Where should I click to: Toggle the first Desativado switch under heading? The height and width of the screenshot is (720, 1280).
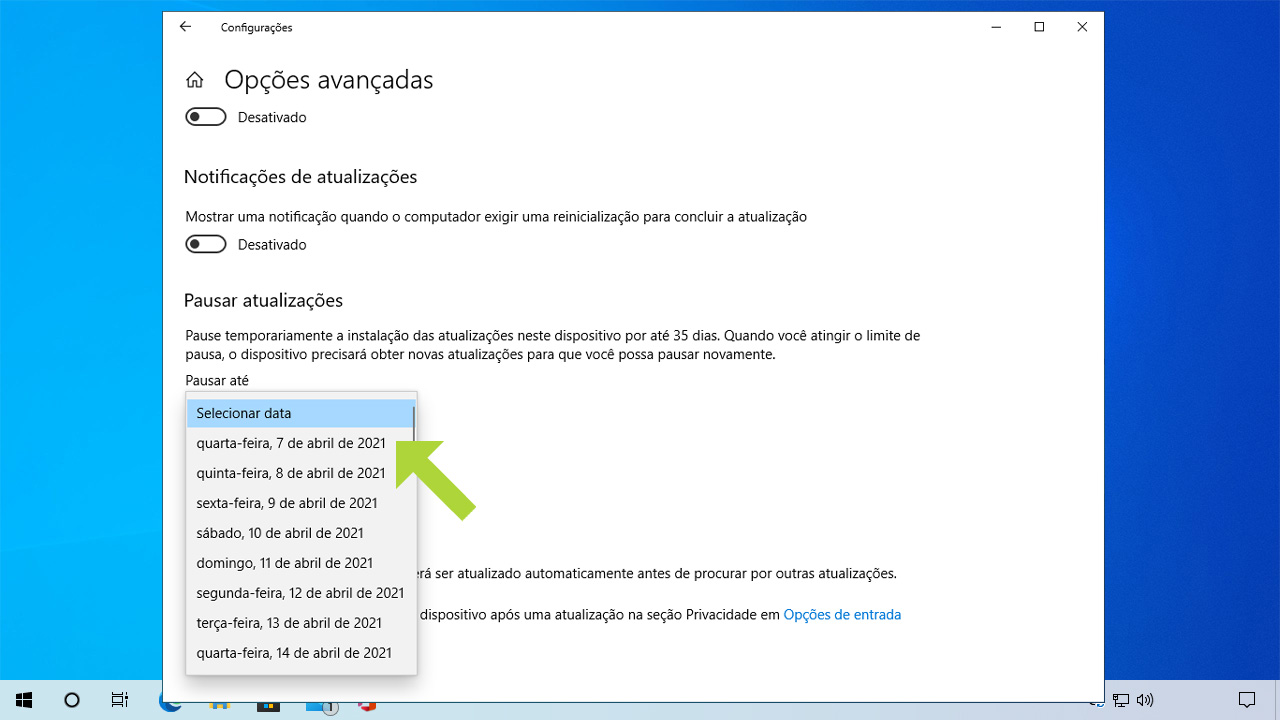click(x=206, y=117)
